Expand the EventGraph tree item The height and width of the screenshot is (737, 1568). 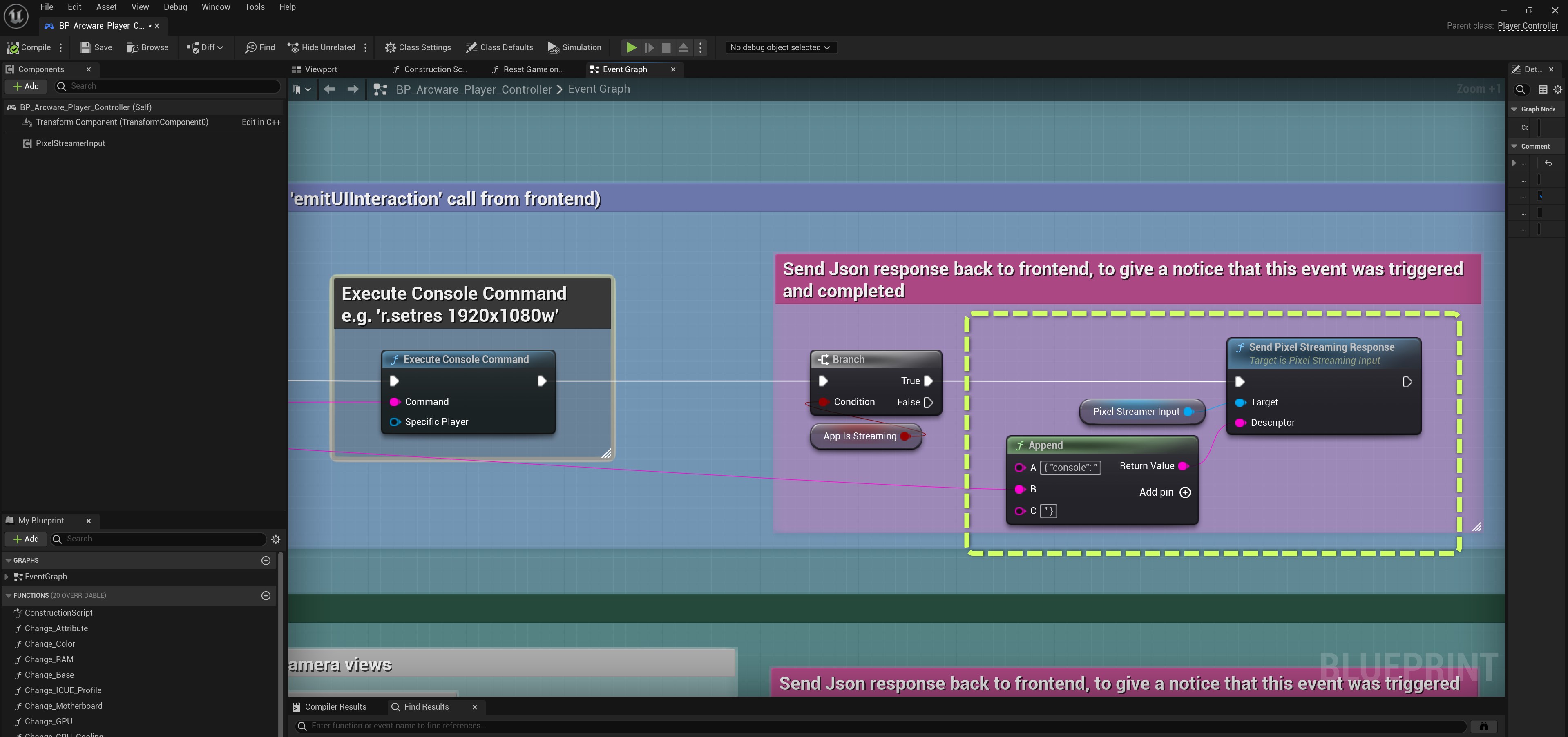7,577
